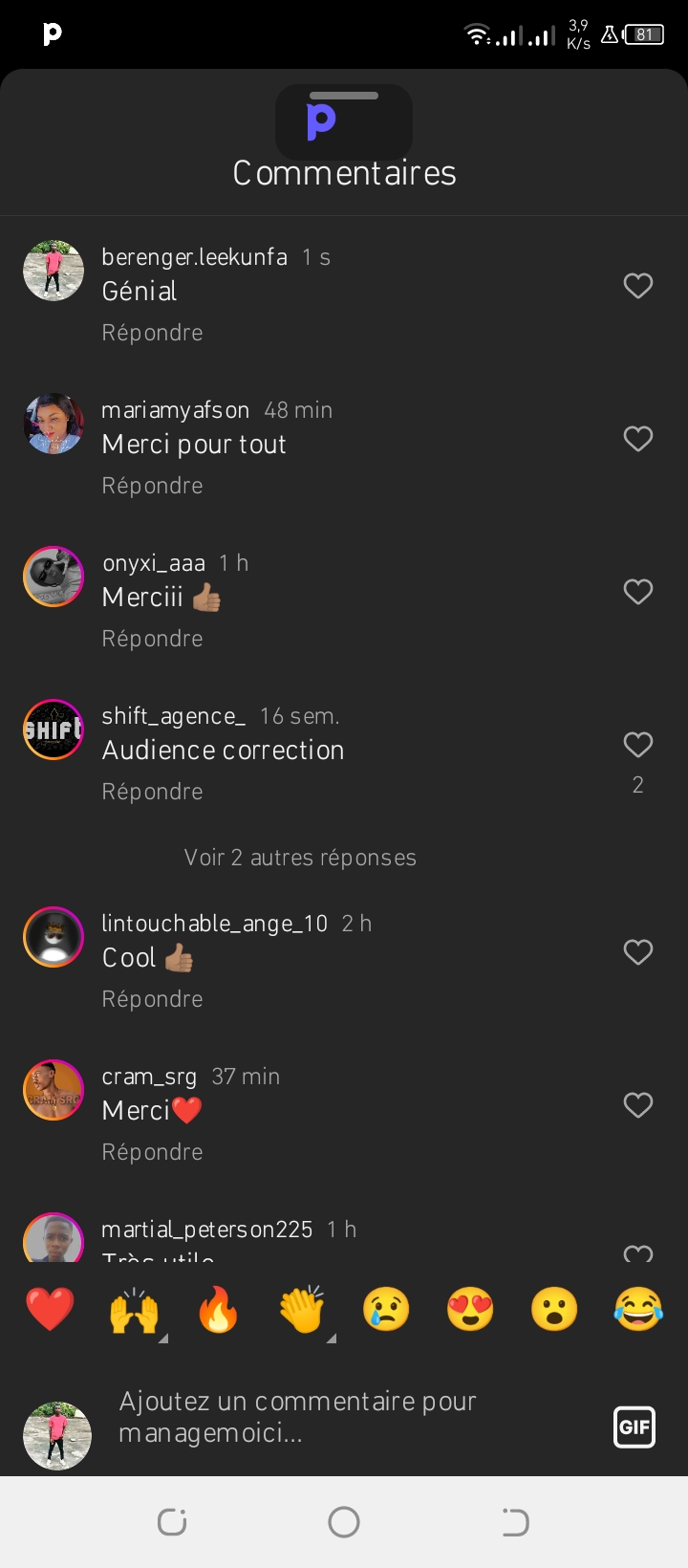Open the GIF picker button
Image resolution: width=688 pixels, height=1568 pixels.
pos(634,1427)
